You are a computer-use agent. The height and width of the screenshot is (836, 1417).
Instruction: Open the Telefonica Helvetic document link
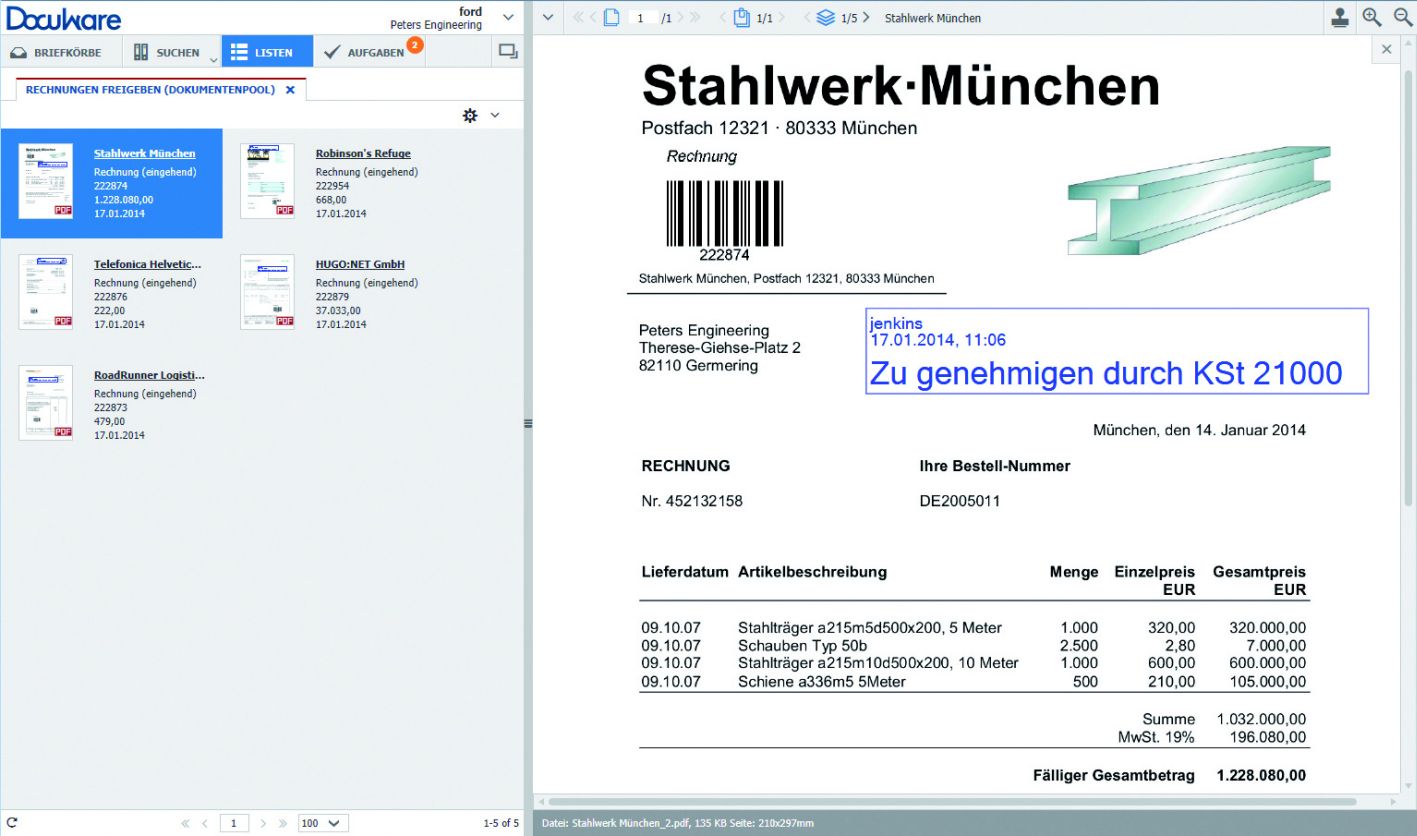click(148, 264)
